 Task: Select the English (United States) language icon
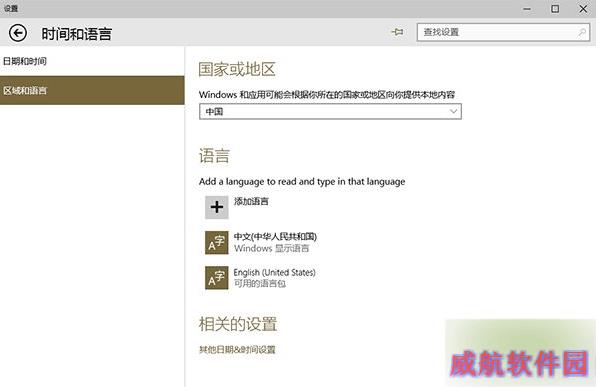[x=217, y=278]
